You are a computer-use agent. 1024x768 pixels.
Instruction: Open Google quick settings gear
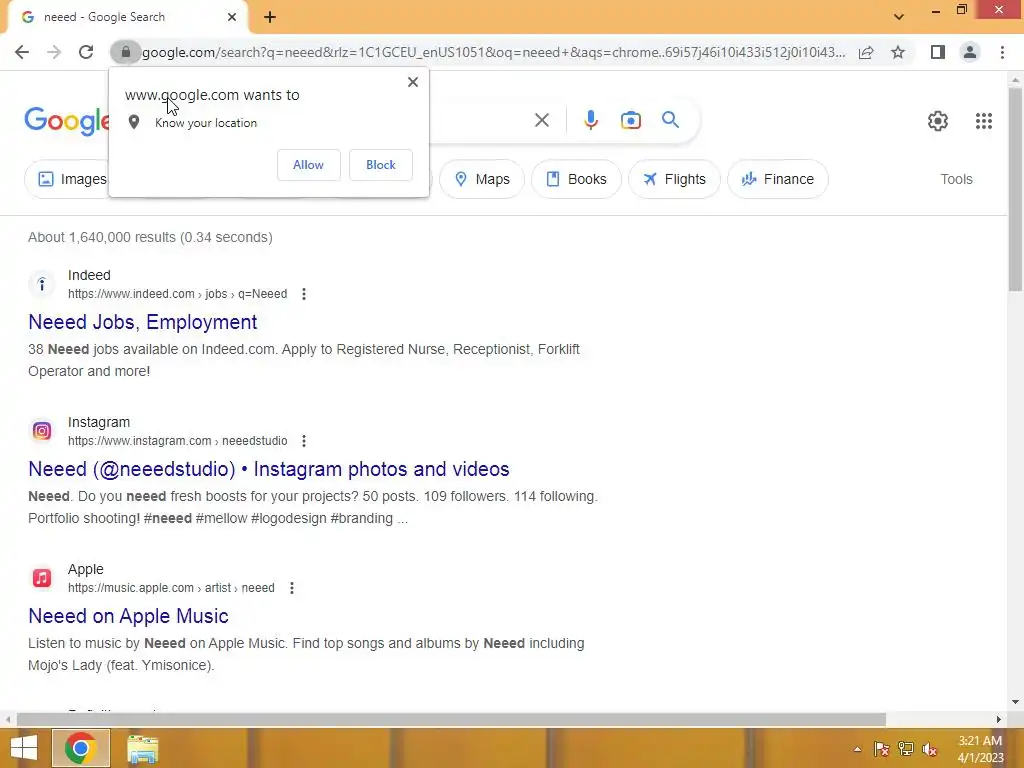coord(938,121)
